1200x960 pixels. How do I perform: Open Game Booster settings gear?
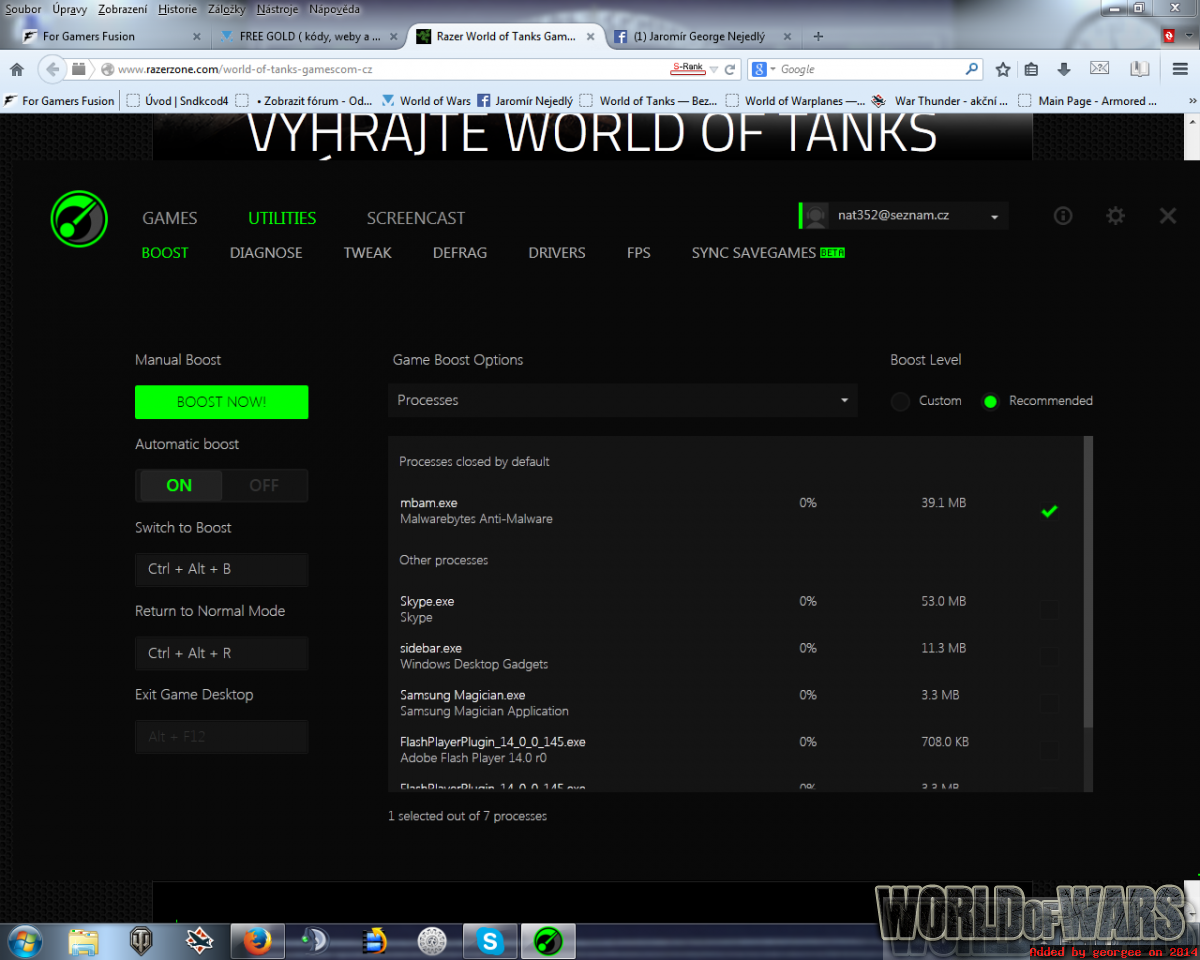[1115, 216]
